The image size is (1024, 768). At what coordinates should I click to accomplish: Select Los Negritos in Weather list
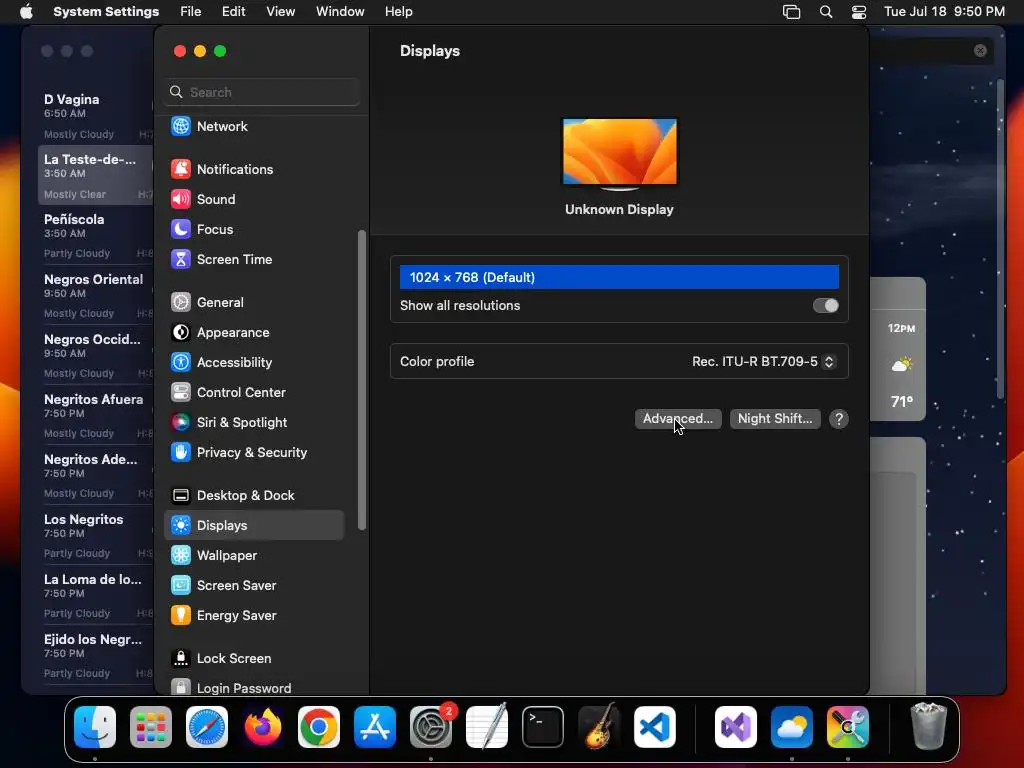click(97, 536)
